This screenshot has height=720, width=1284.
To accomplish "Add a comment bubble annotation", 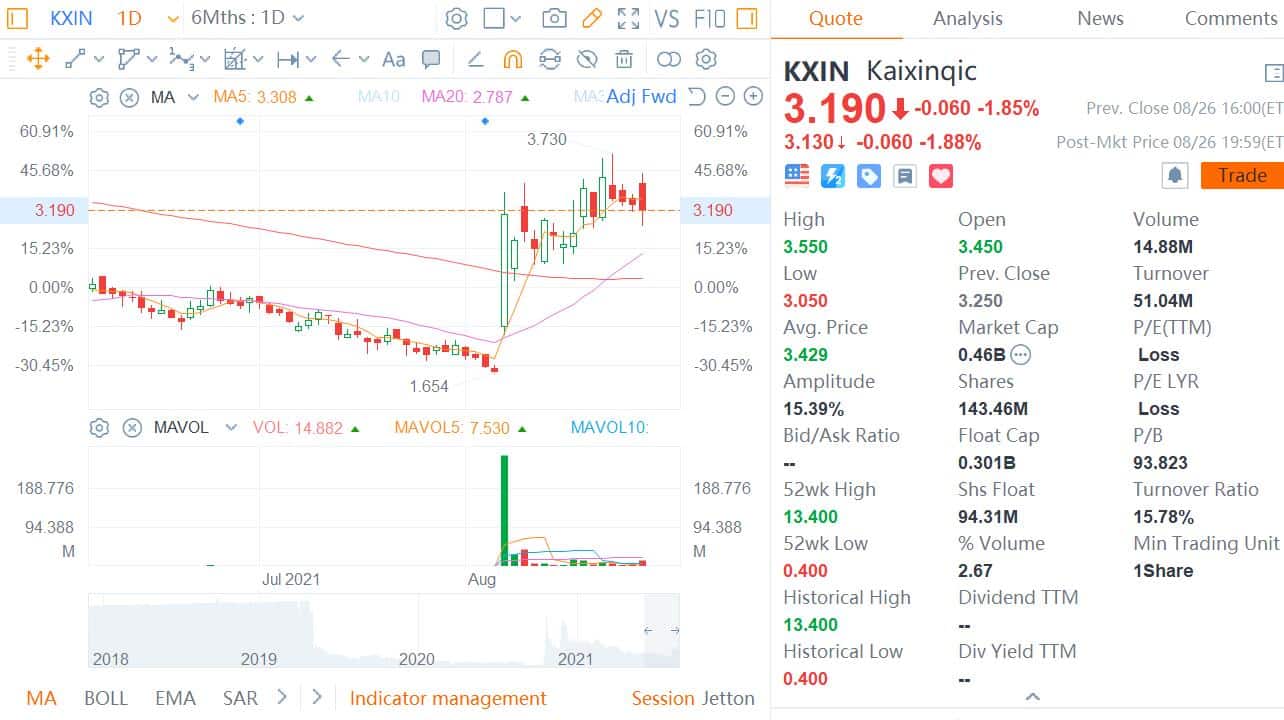I will (x=431, y=59).
